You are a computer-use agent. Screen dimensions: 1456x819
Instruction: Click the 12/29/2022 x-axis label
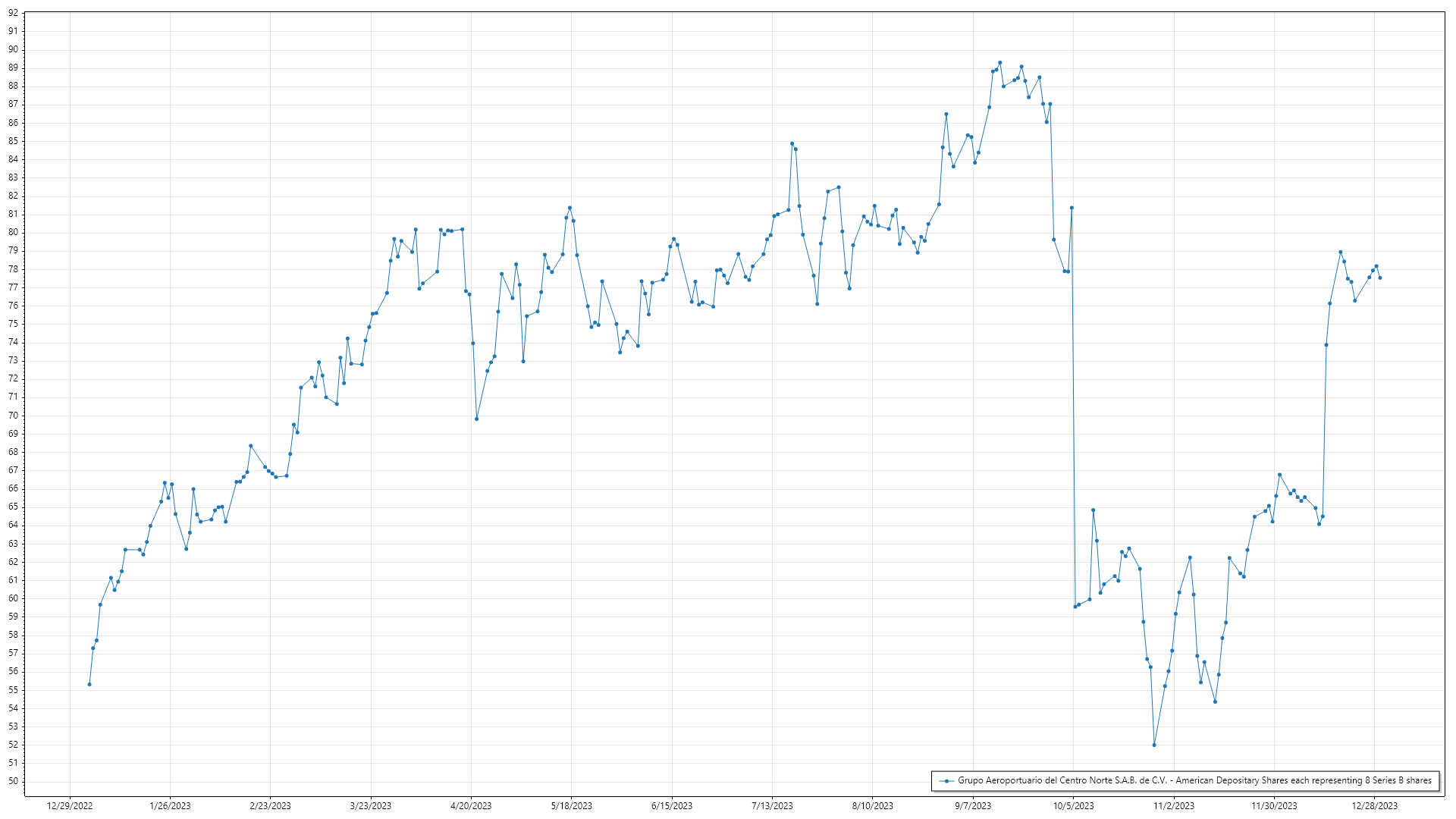(x=70, y=805)
